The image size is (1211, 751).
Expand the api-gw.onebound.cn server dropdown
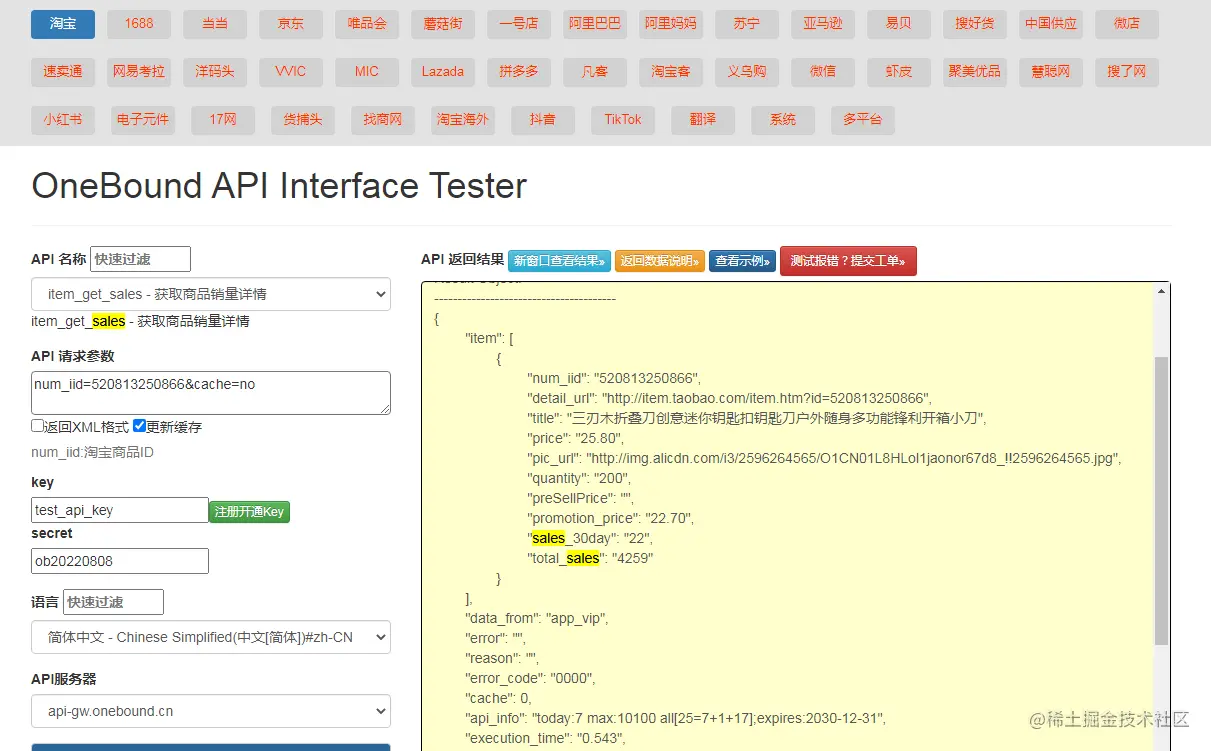click(x=211, y=711)
